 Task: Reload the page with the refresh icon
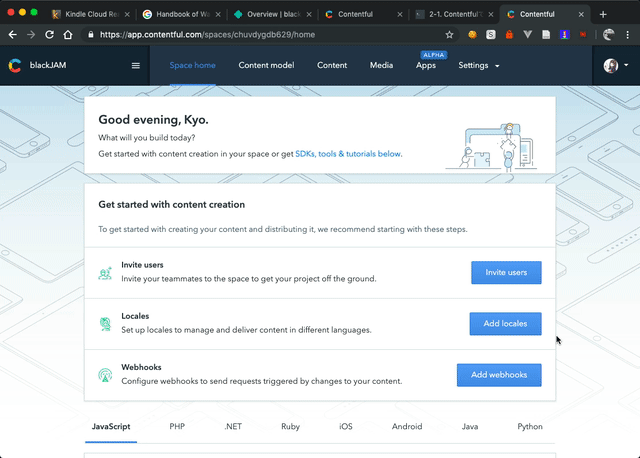click(x=49, y=35)
